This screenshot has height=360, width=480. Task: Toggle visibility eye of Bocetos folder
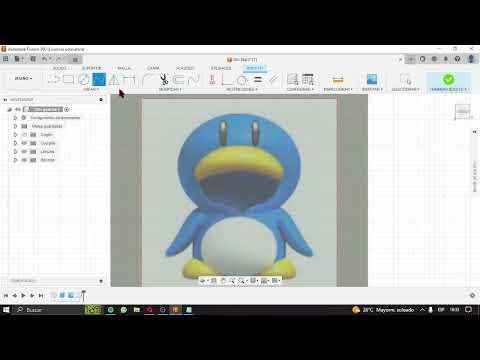click(24, 160)
